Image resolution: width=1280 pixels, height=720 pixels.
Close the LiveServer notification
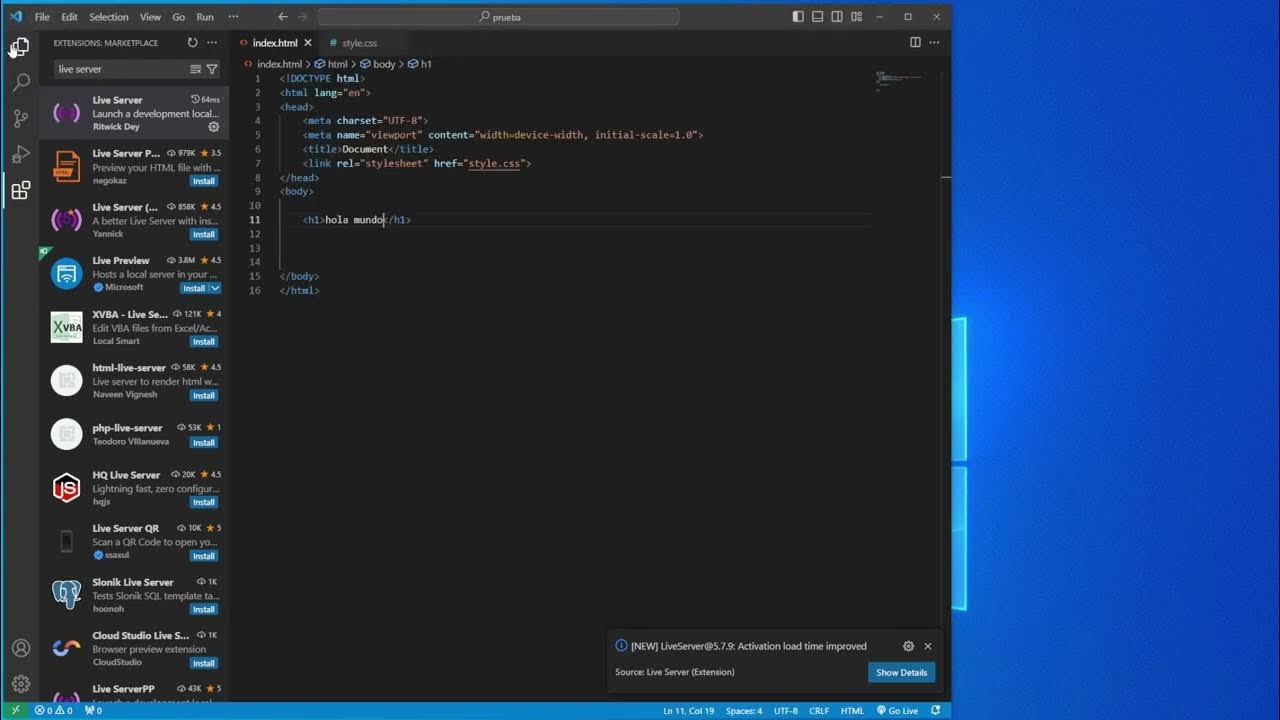pyautogui.click(x=928, y=646)
